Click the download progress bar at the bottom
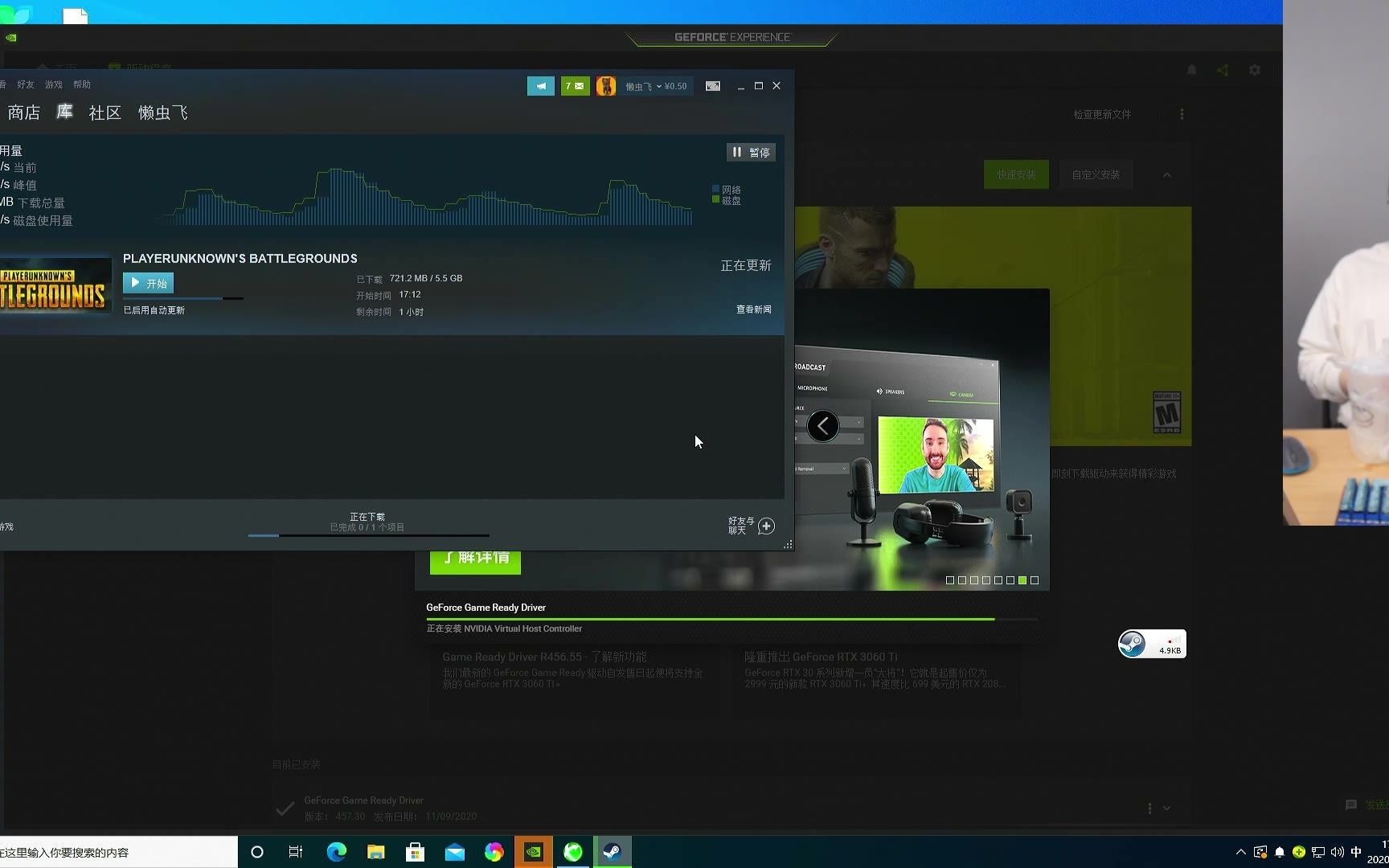This screenshot has height=868, width=1389. coord(368,535)
